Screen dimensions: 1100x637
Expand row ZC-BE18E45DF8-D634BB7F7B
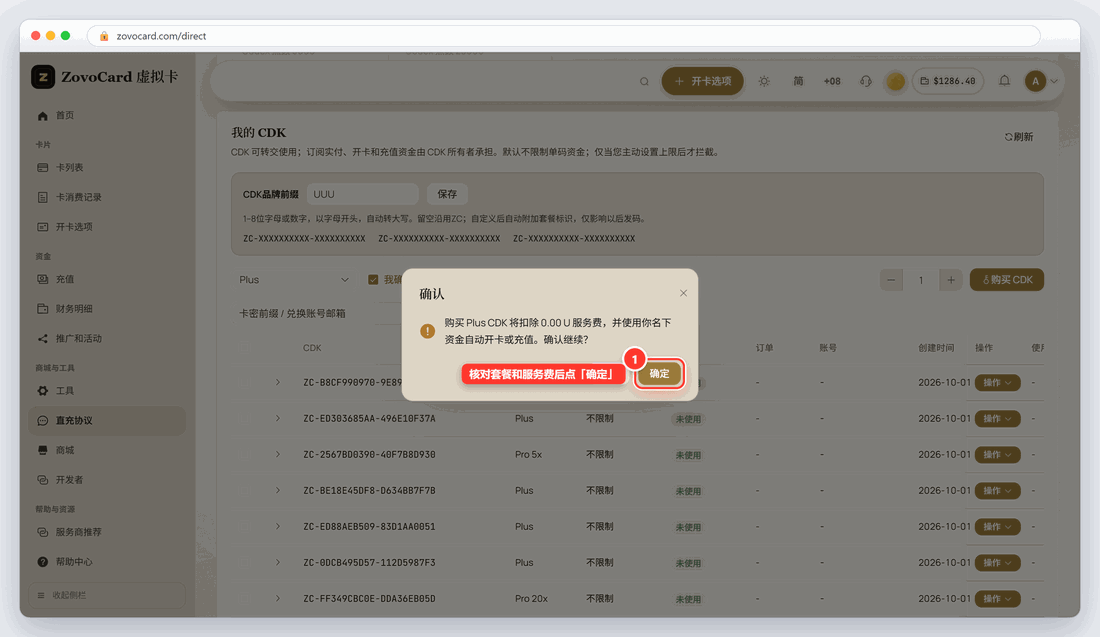click(278, 490)
